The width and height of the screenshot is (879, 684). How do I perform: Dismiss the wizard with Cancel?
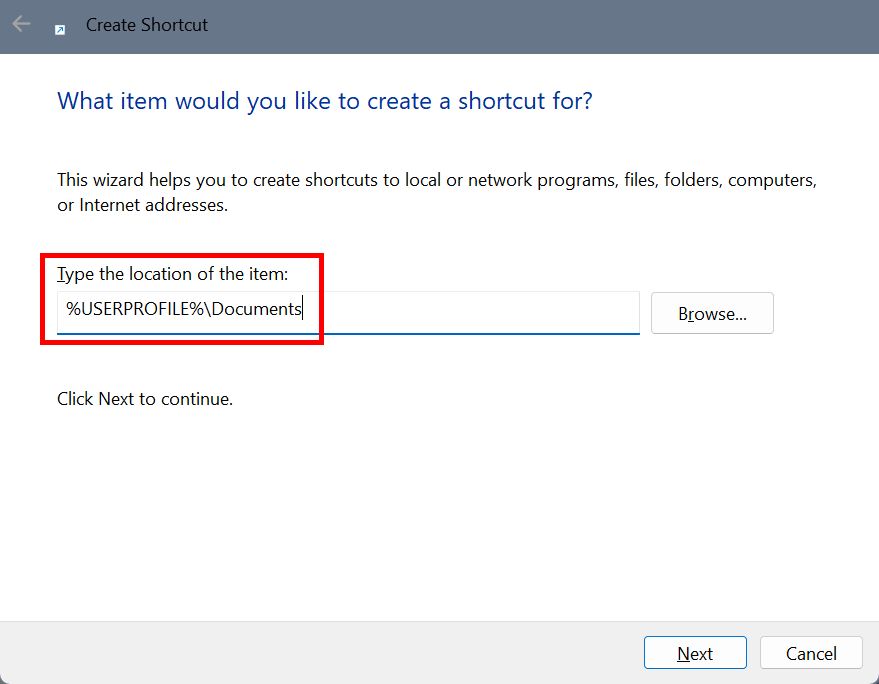pyautogui.click(x=811, y=653)
